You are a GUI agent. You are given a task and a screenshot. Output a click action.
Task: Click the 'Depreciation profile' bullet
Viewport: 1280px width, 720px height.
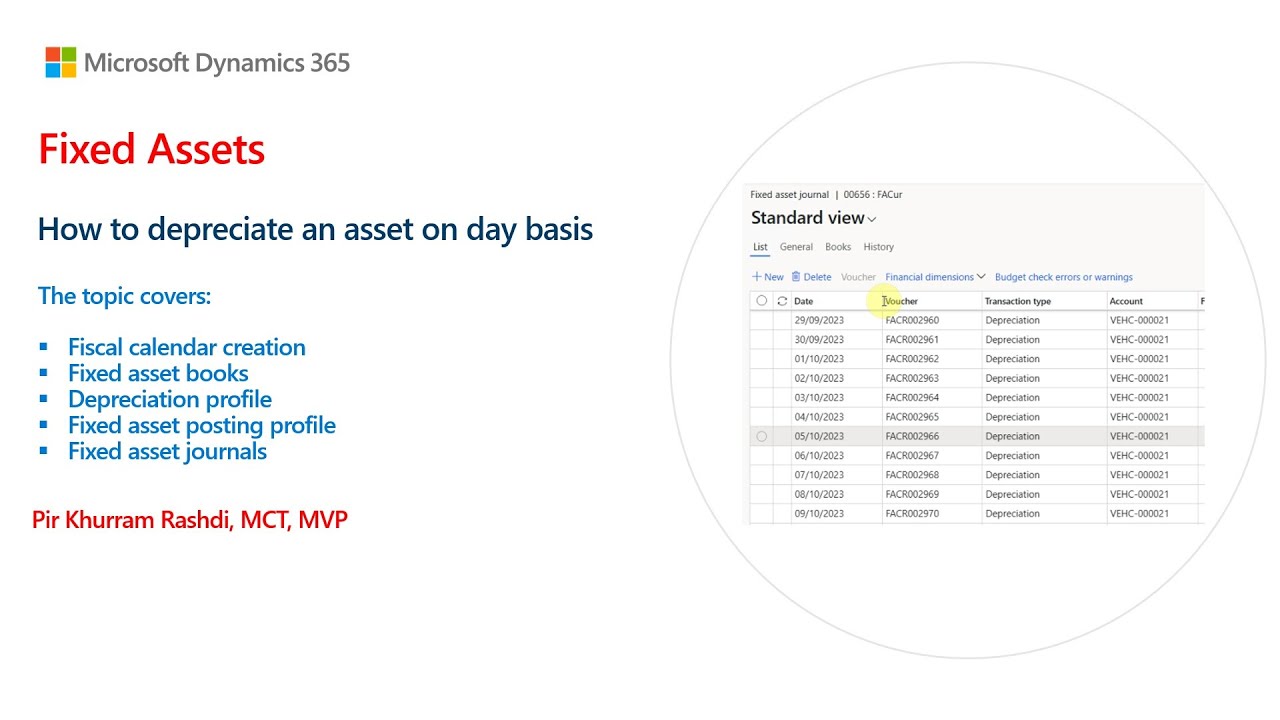point(170,399)
